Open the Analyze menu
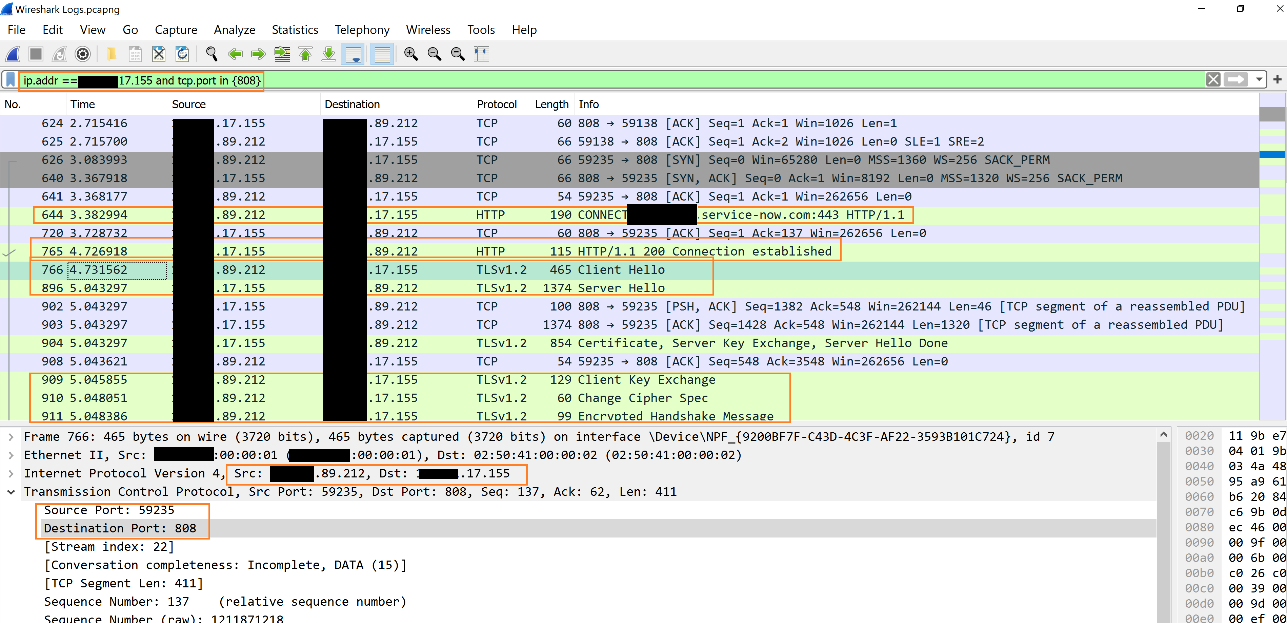Viewport: 1287px width, 623px height. click(x=235, y=30)
